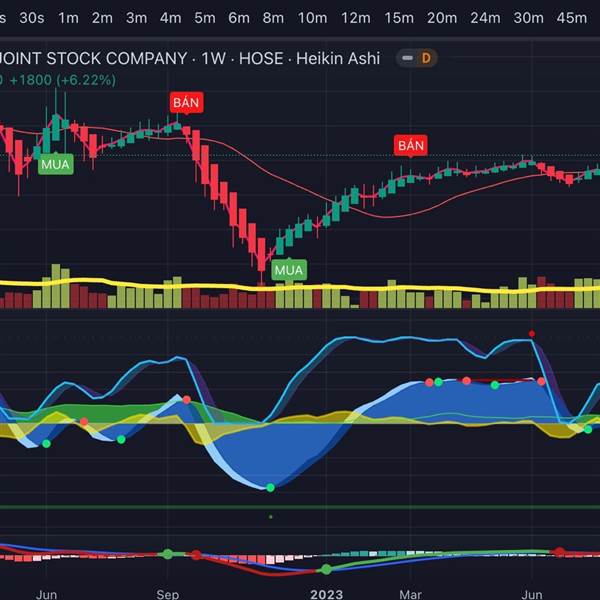The height and width of the screenshot is (600, 600).
Task: Select the 2m timeframe
Action: (102, 18)
